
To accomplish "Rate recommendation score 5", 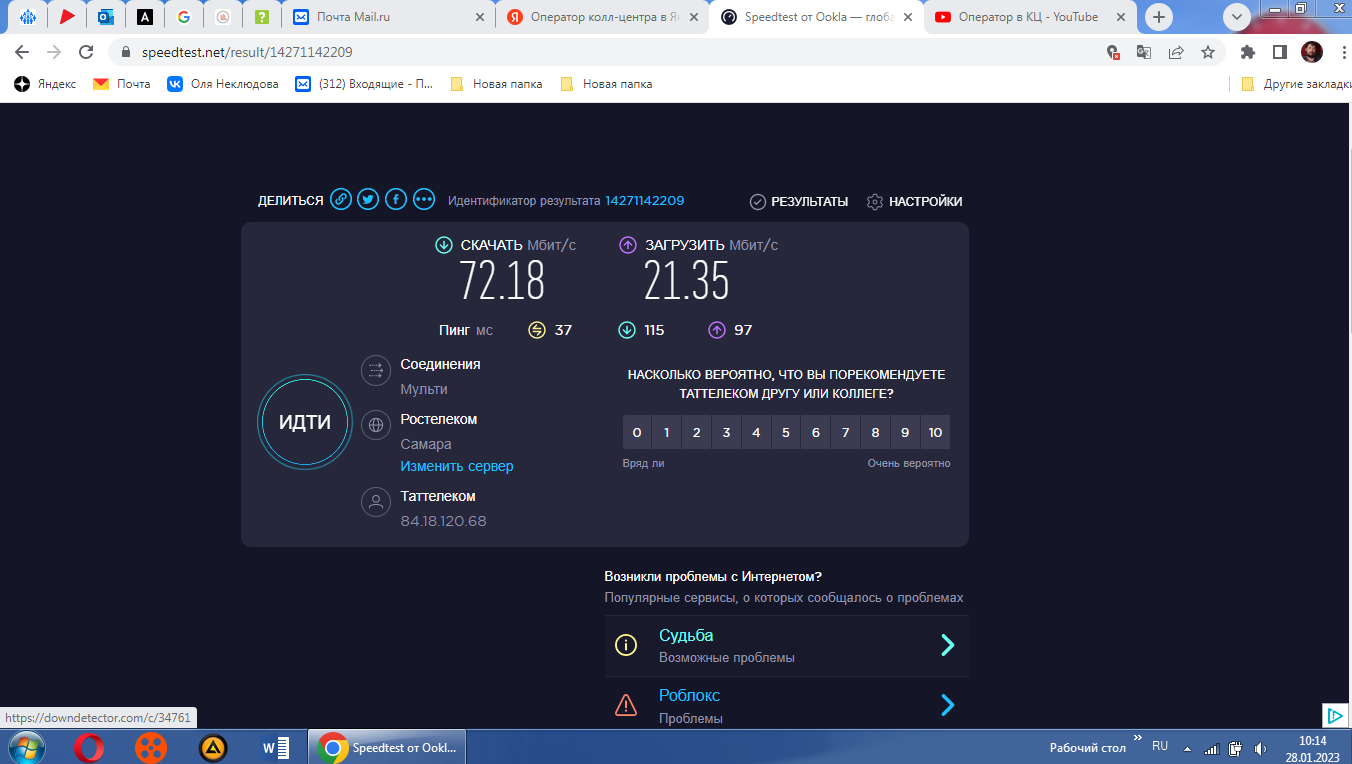I will [x=786, y=432].
